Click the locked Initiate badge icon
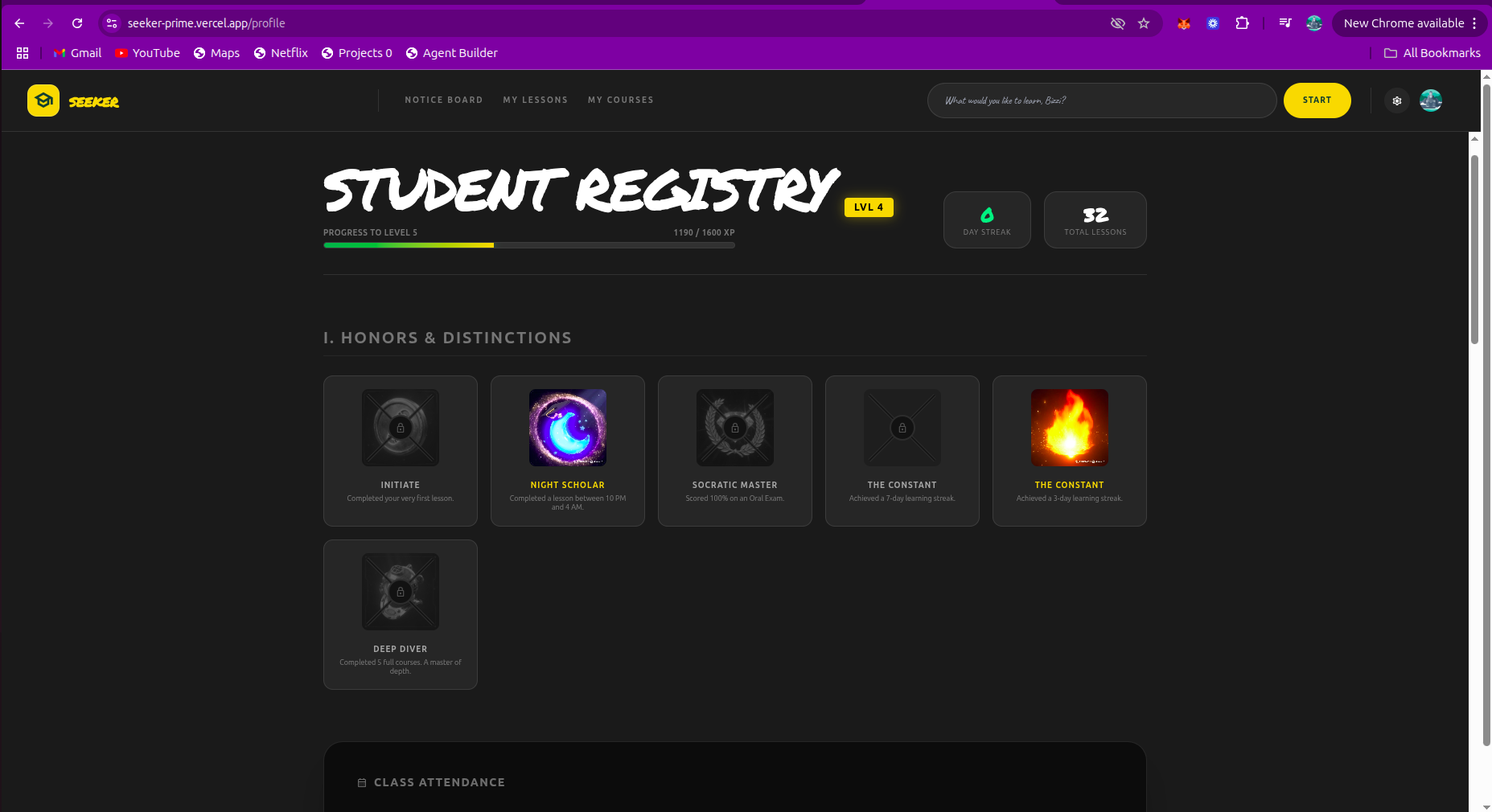Viewport: 1492px width, 812px height. pyautogui.click(x=401, y=428)
